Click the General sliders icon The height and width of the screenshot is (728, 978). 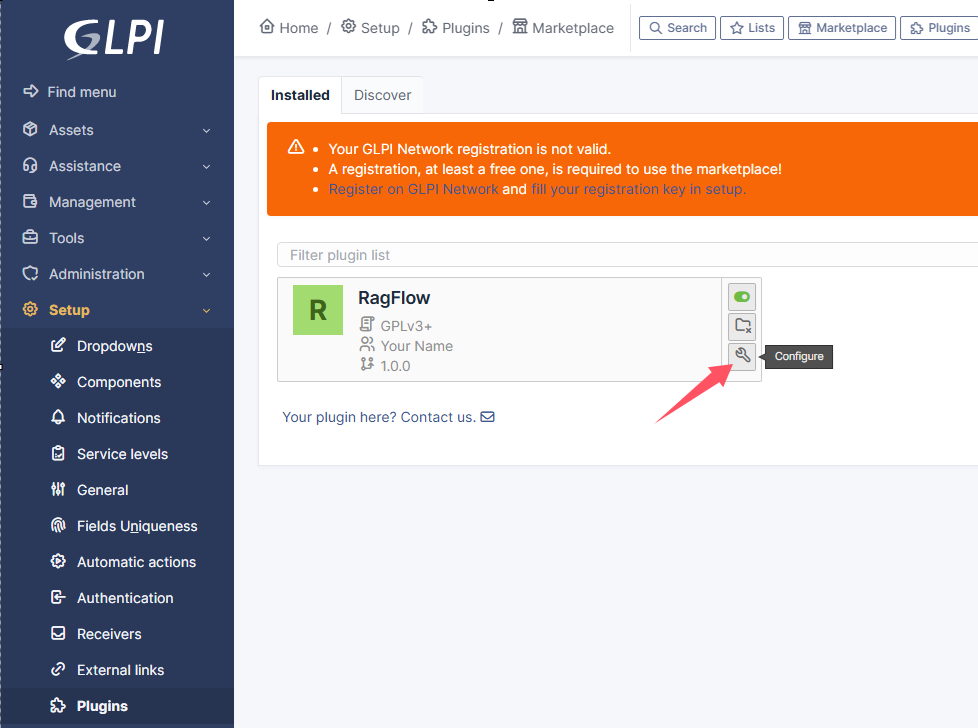58,490
